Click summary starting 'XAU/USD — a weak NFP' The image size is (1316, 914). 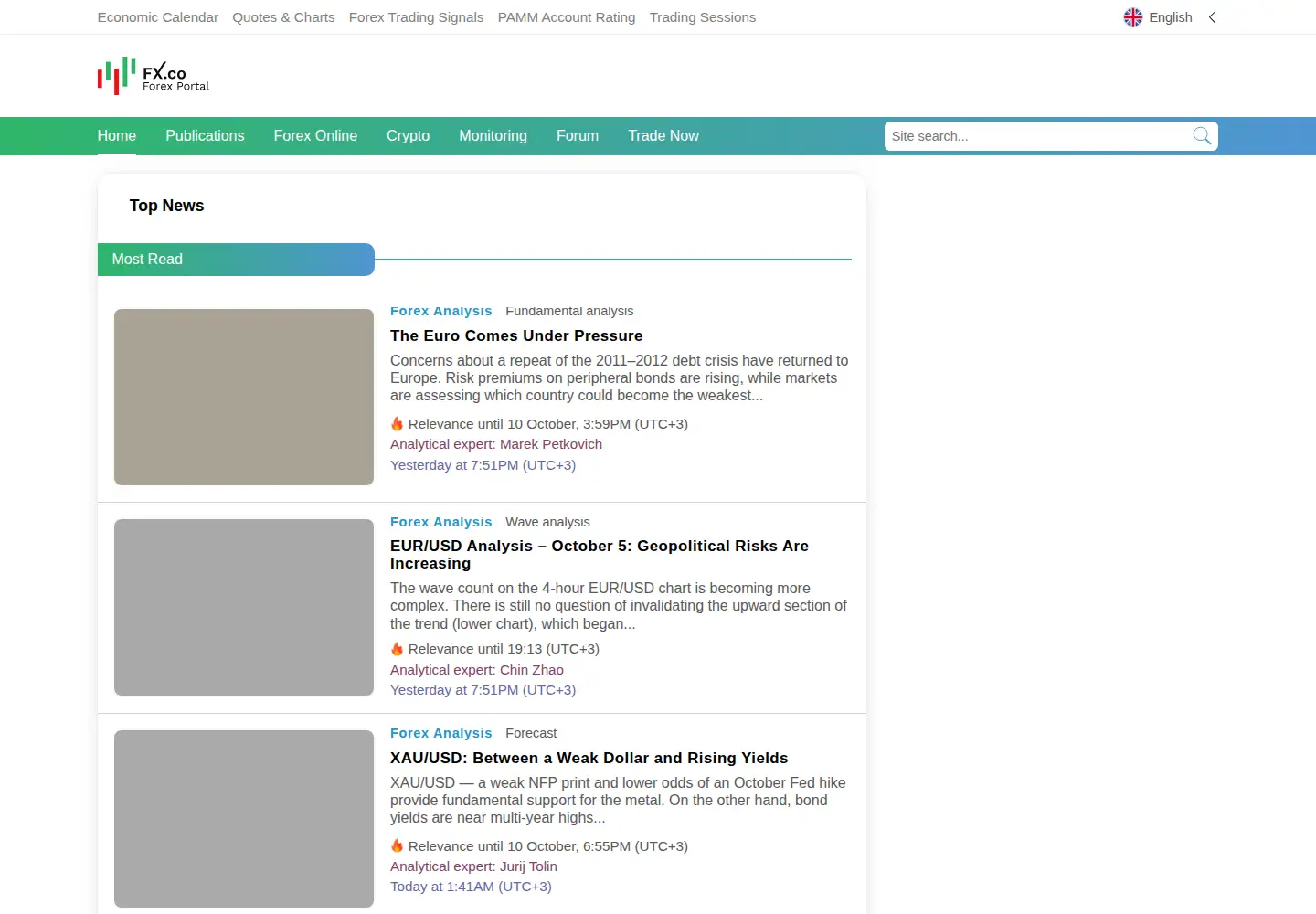pos(619,801)
